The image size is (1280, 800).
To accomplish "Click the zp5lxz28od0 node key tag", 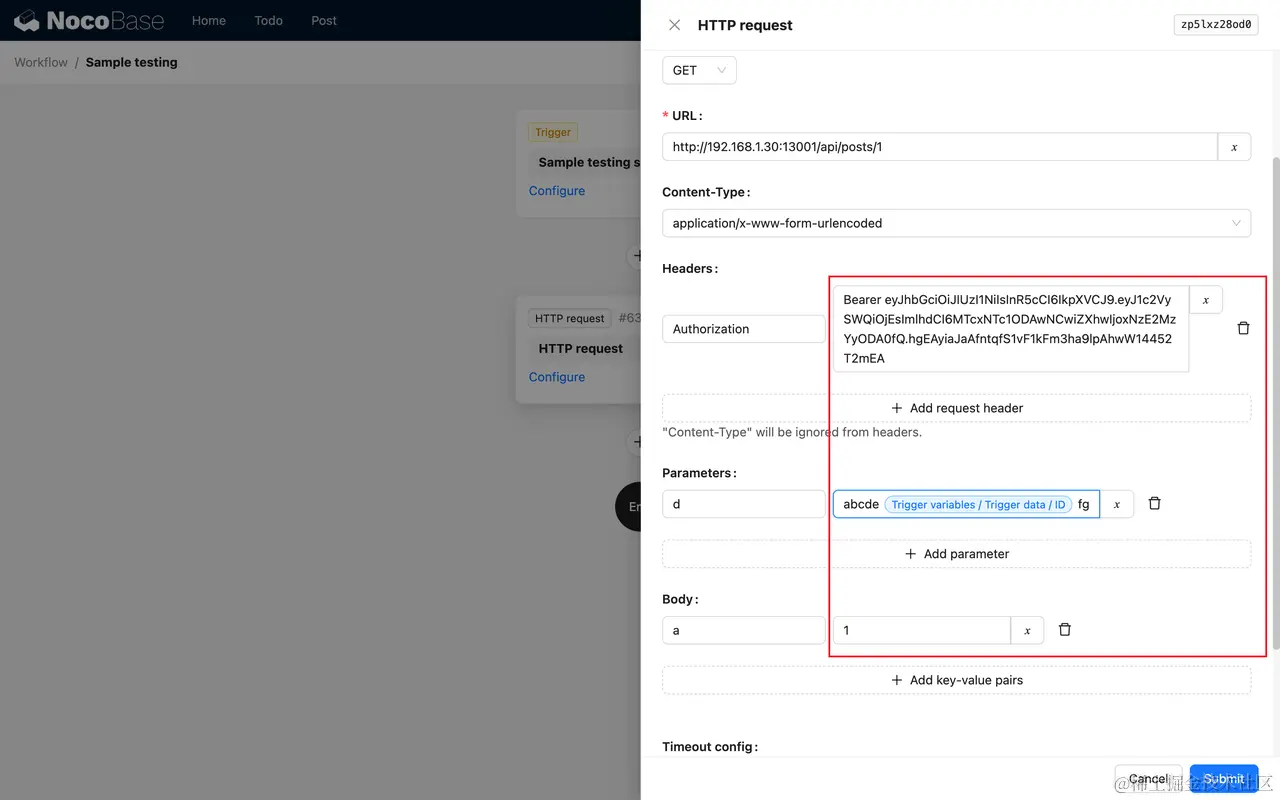I will pos(1216,25).
